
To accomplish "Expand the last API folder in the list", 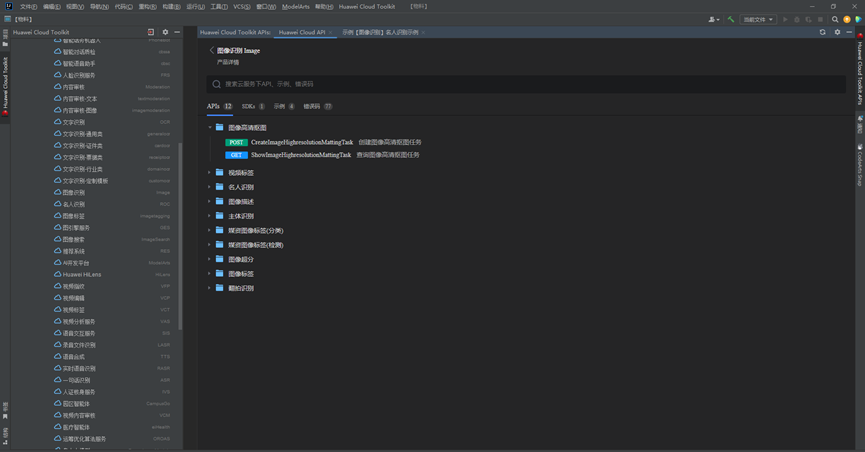I will 210,288.
